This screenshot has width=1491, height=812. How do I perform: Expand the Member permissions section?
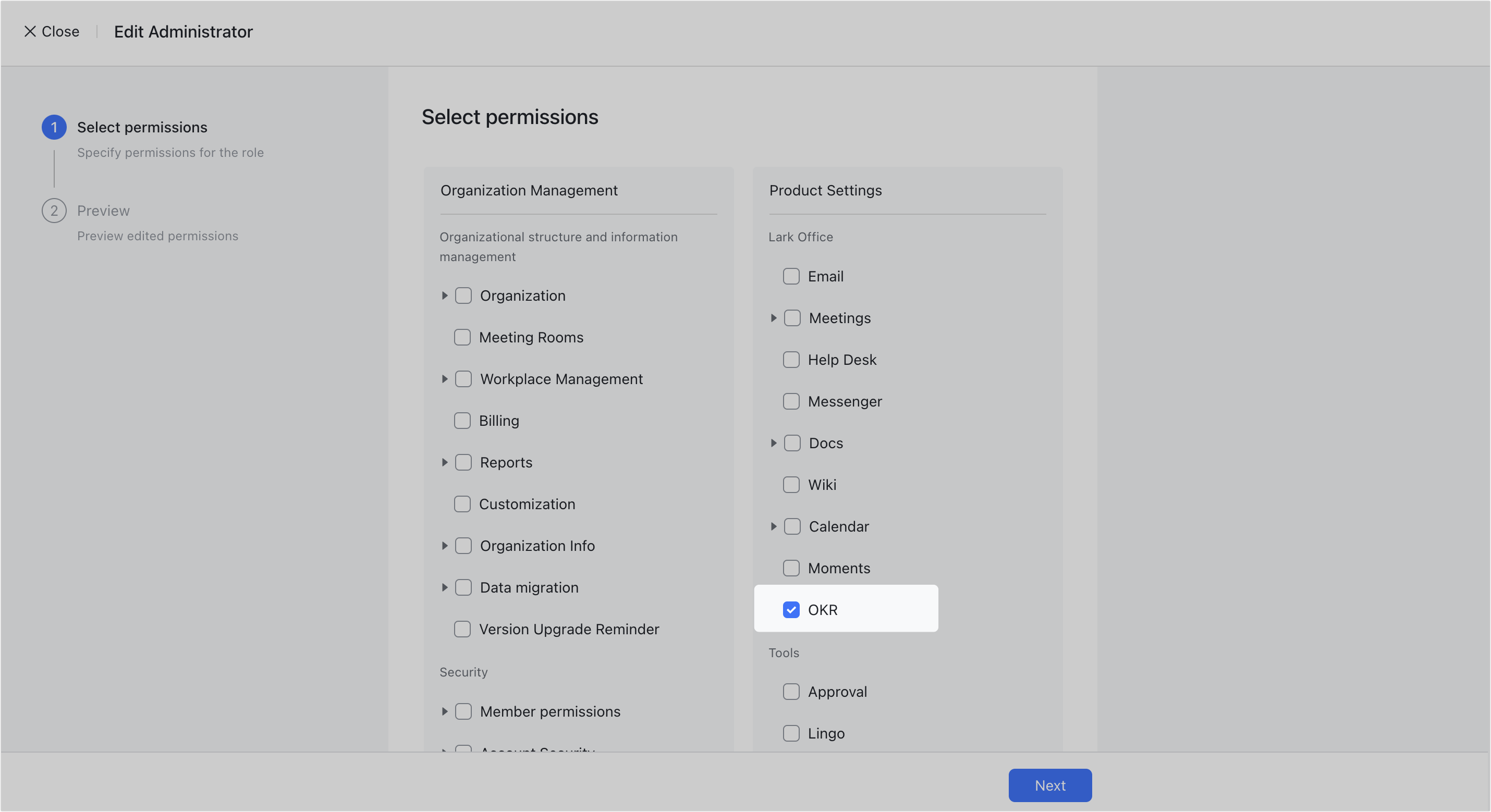[x=445, y=711]
